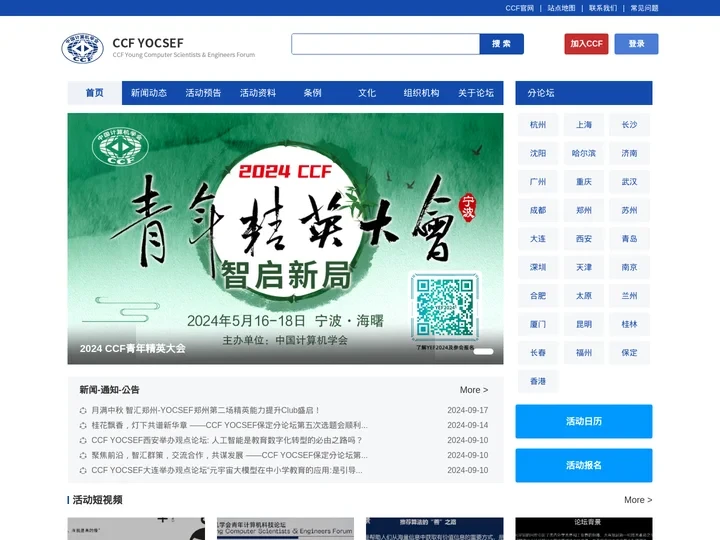Select the 桂林 sub-forum
The image size is (720, 540).
click(630, 324)
